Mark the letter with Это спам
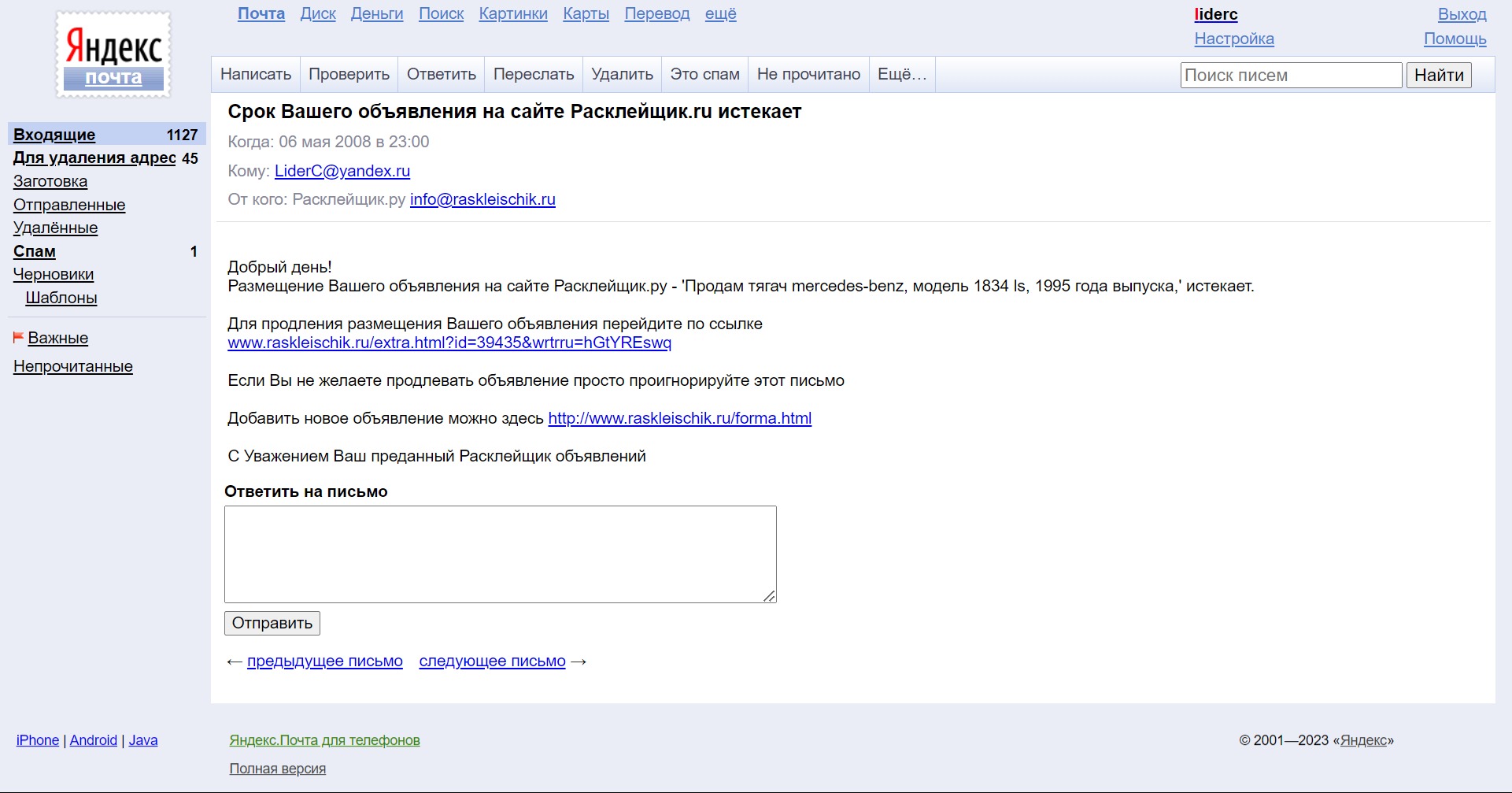 (x=705, y=74)
